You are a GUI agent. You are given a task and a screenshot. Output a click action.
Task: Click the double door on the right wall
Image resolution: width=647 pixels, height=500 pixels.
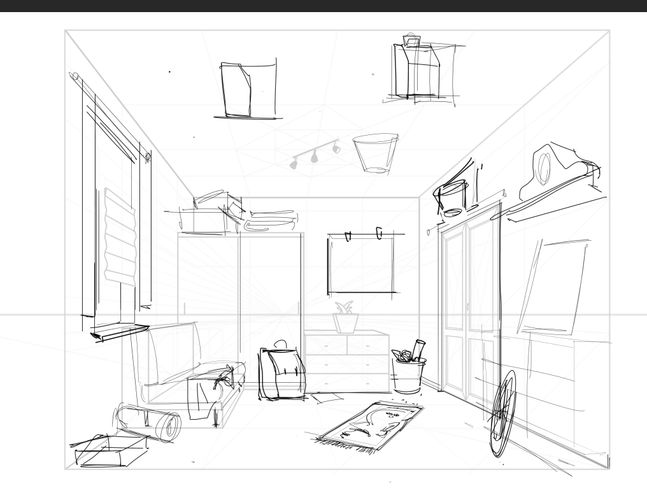pyautogui.click(x=470, y=305)
